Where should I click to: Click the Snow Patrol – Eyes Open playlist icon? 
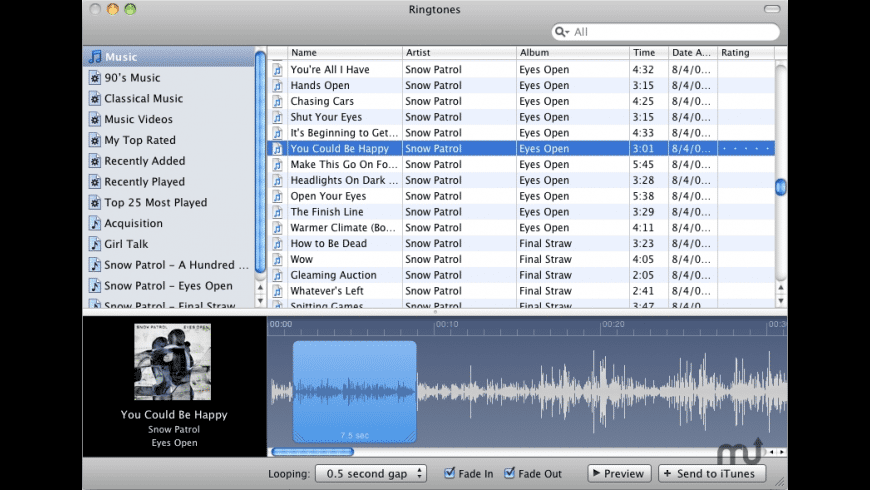95,286
